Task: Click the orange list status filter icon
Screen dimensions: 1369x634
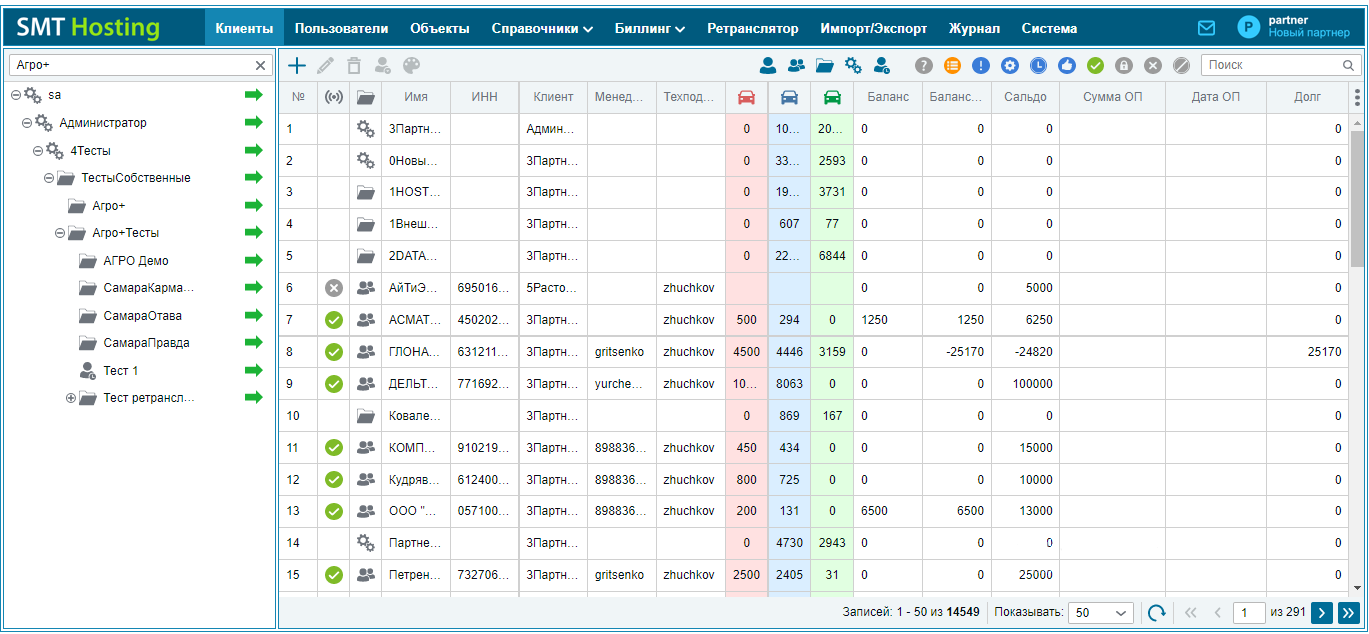Action: tap(952, 65)
